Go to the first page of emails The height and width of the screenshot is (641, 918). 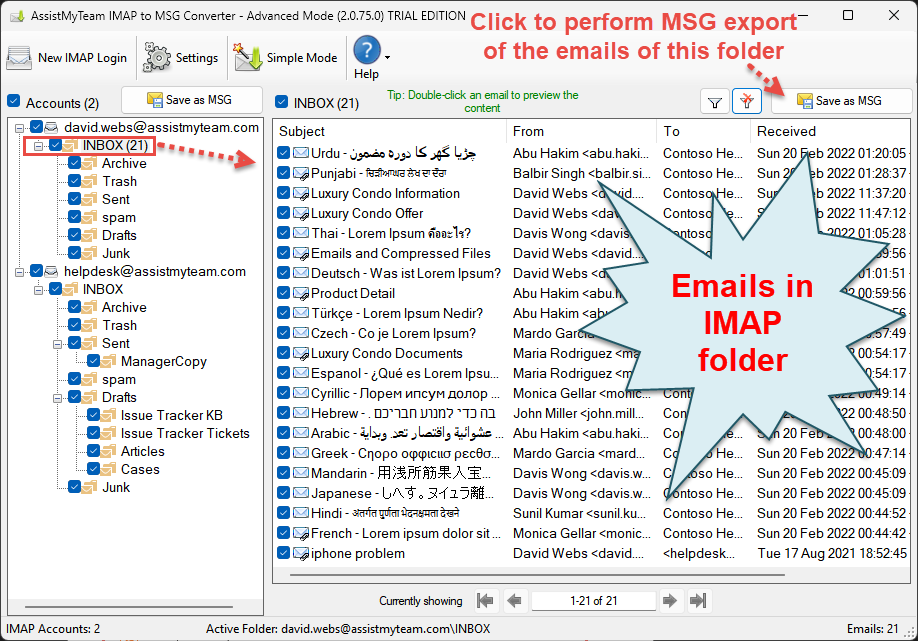(487, 601)
